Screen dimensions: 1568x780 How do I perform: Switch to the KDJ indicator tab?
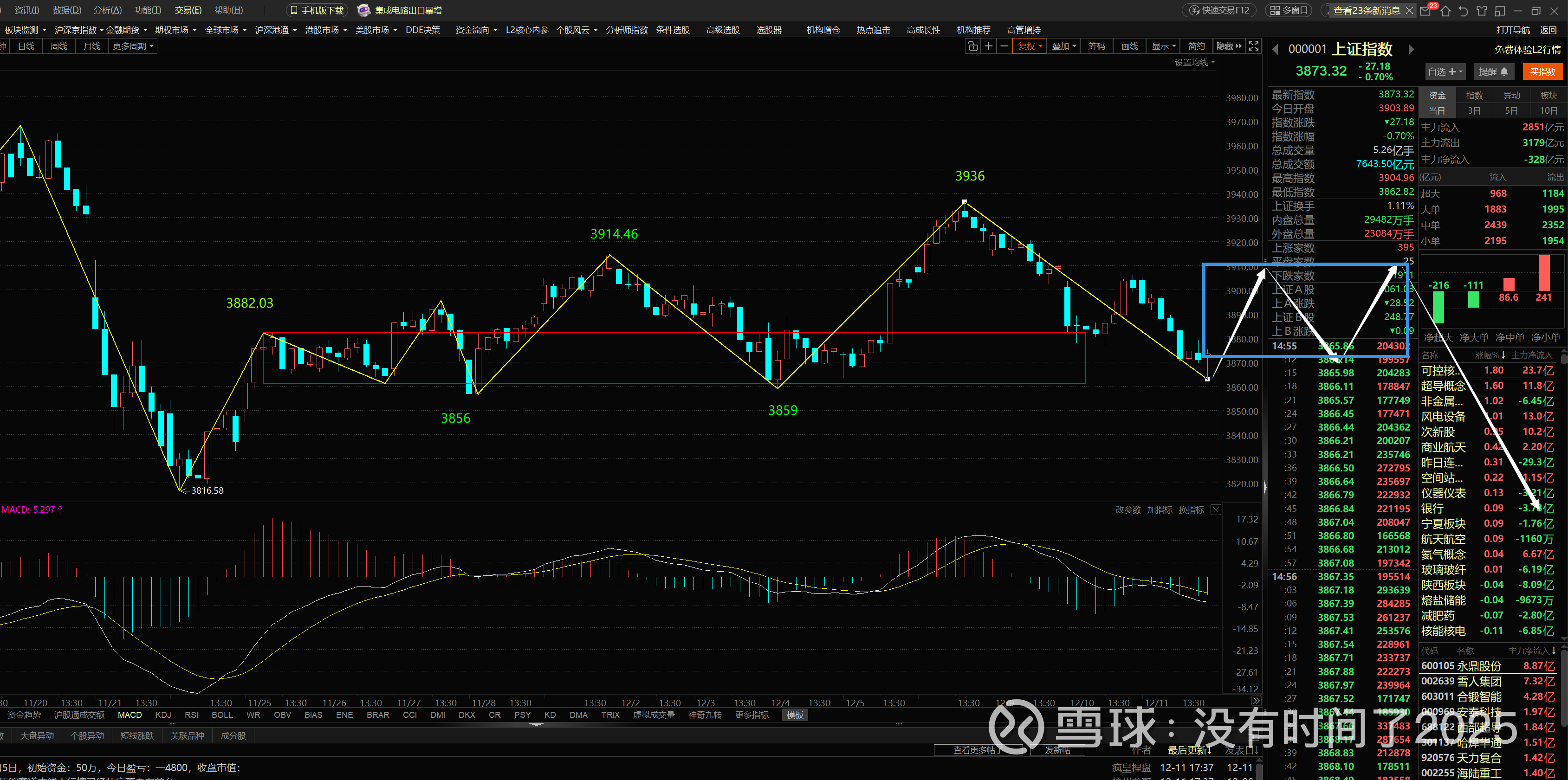click(x=163, y=715)
